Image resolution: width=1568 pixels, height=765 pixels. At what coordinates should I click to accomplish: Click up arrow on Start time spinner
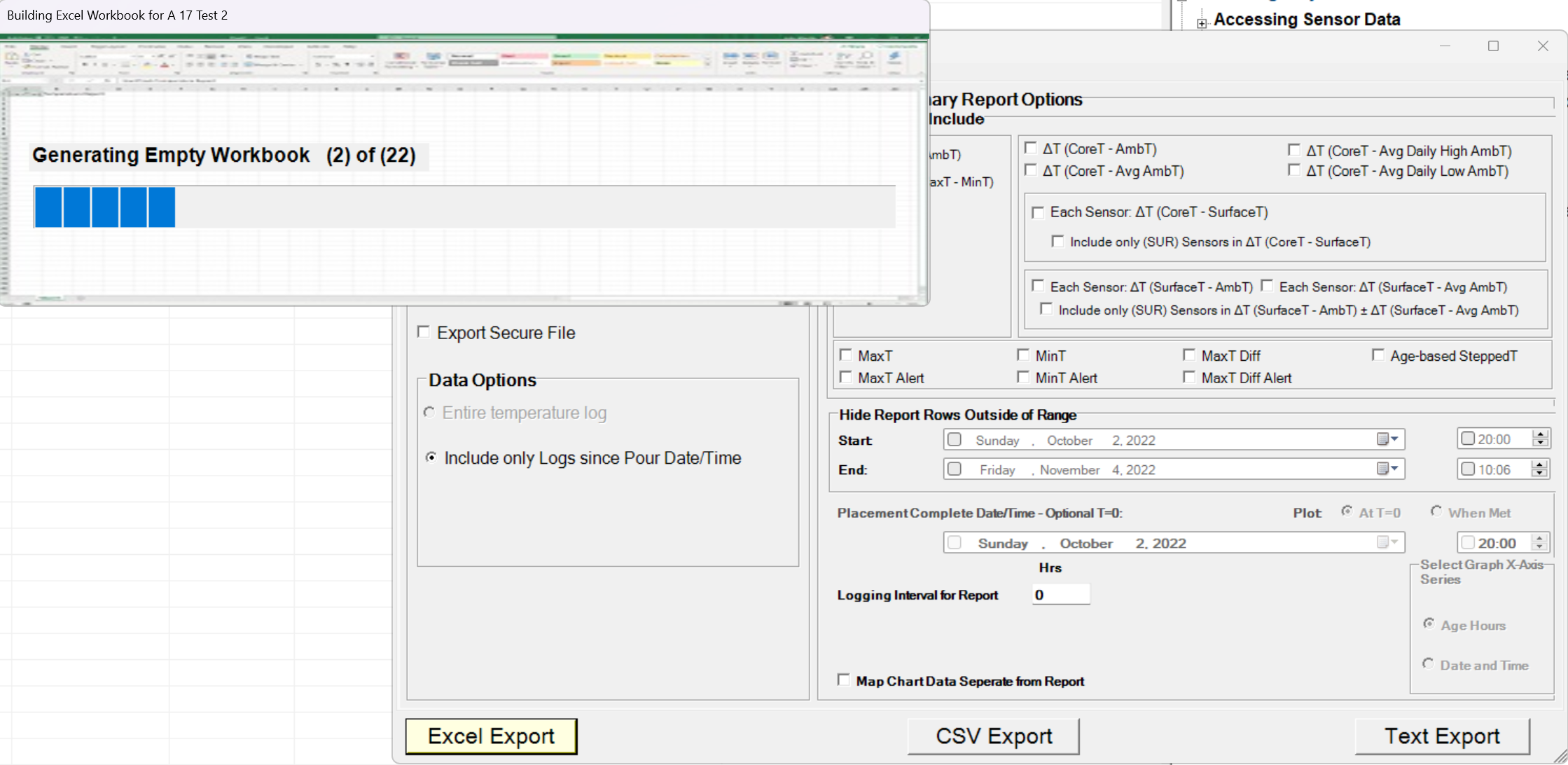[1539, 434]
